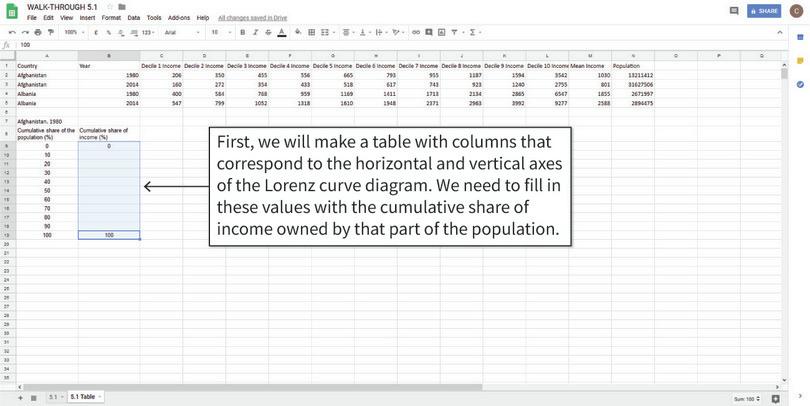Viewport: 810px width, 406px height.
Task: Open Tasks in the side panel
Action: pos(800,84)
